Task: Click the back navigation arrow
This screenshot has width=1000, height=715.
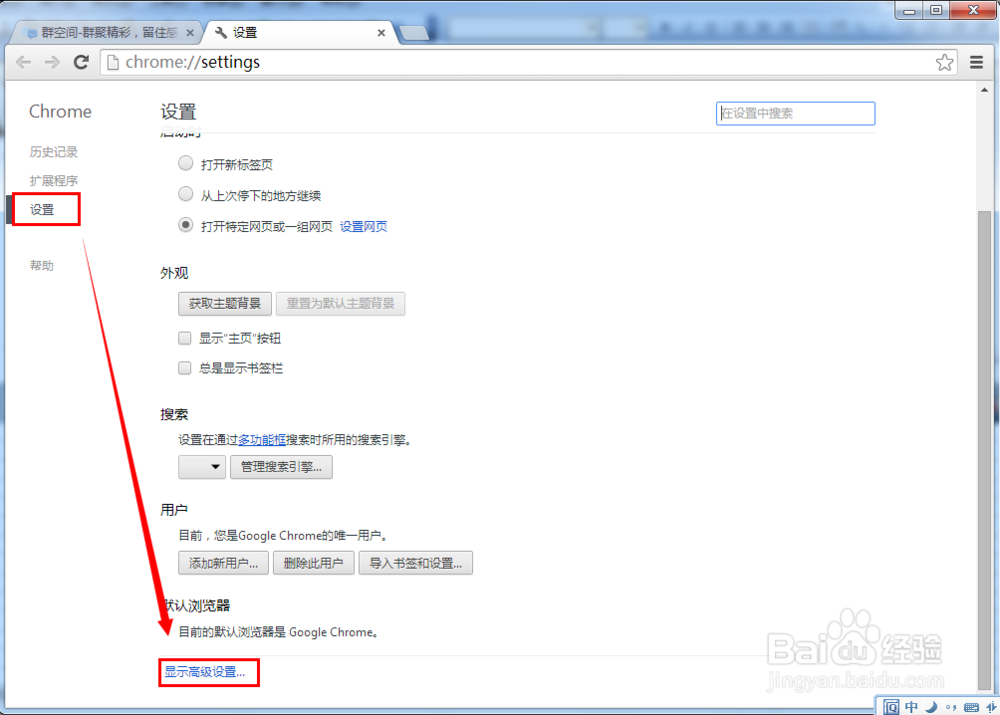Action: point(23,62)
